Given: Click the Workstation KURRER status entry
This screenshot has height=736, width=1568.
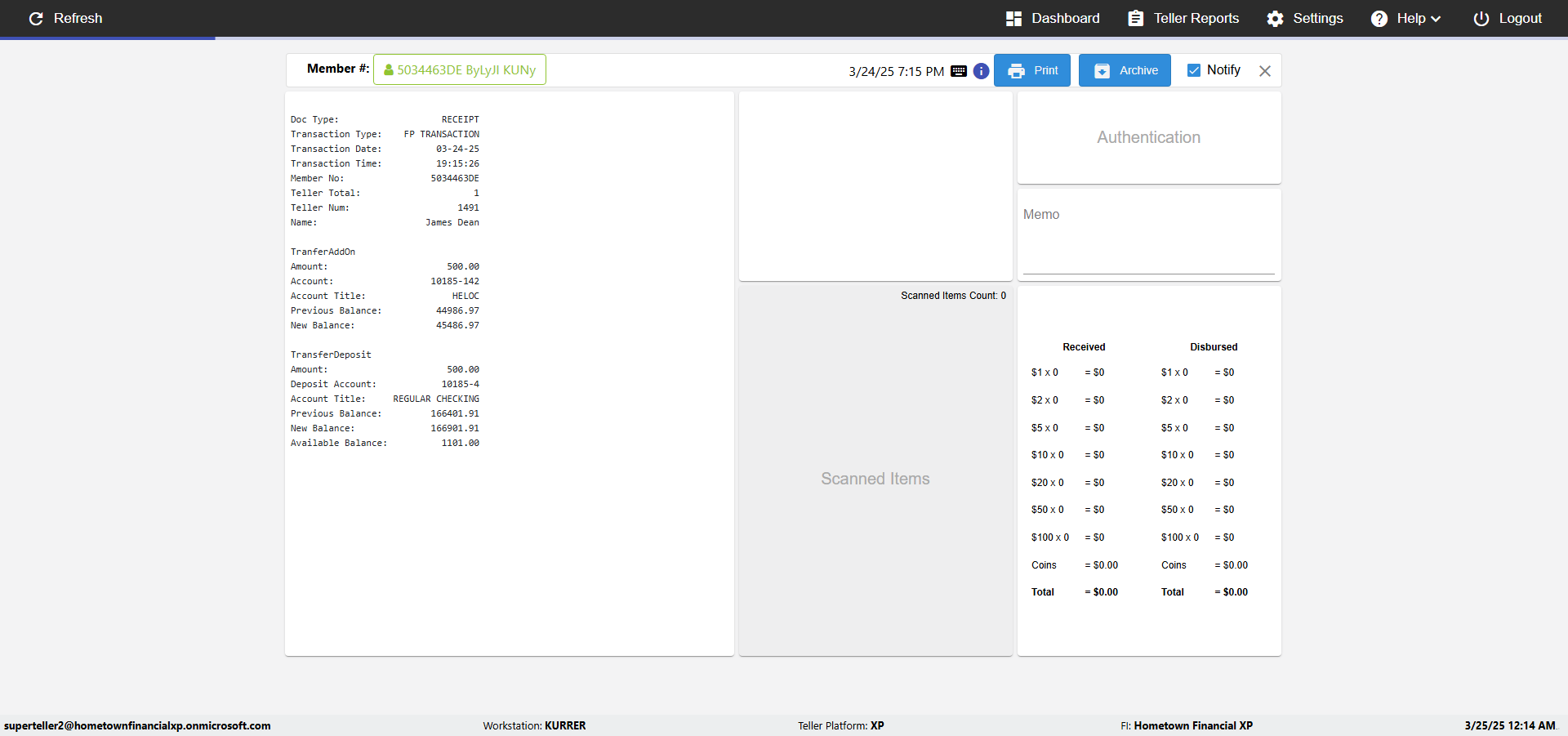Looking at the screenshot, I should 534,725.
